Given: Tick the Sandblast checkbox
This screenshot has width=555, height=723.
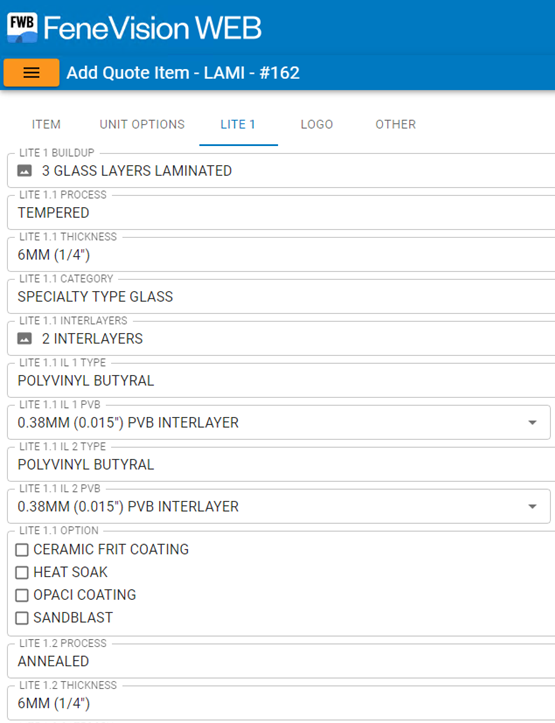Looking at the screenshot, I should pos(22,618).
